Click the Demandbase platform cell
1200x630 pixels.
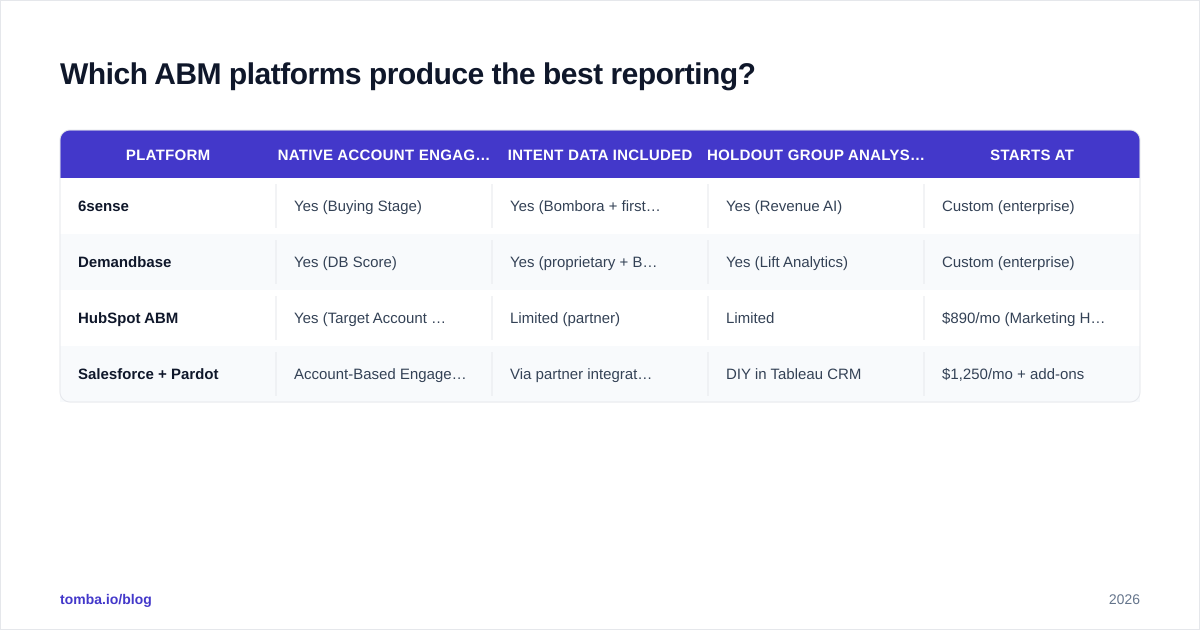point(168,262)
